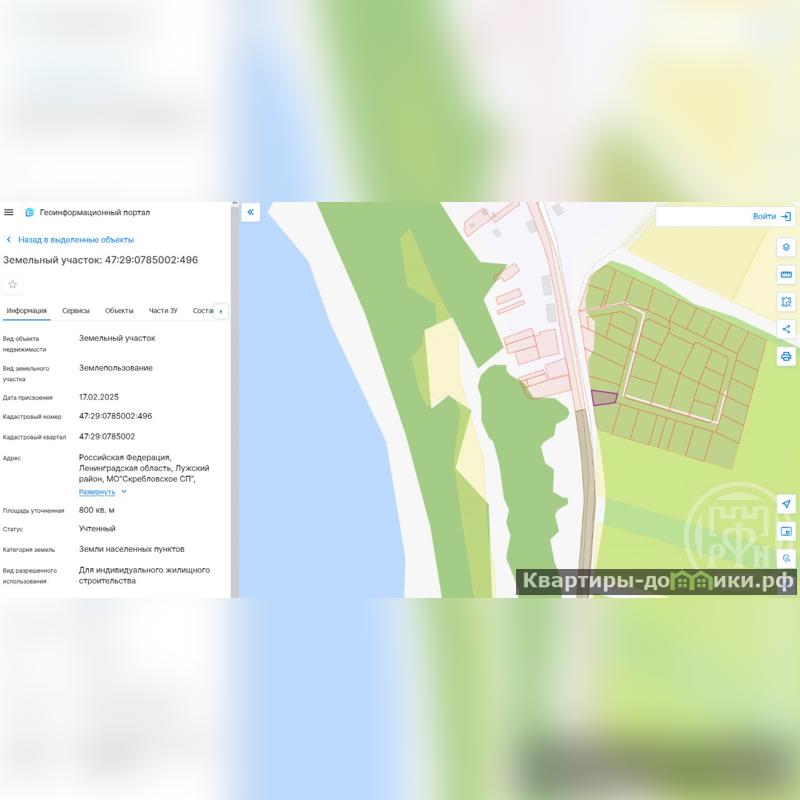Print the current map view
Image resolution: width=800 pixels, height=800 pixels.
point(786,356)
